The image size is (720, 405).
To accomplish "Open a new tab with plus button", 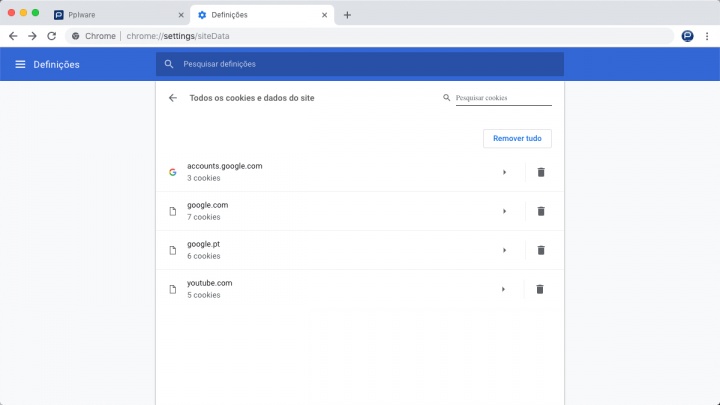I will click(x=347, y=15).
